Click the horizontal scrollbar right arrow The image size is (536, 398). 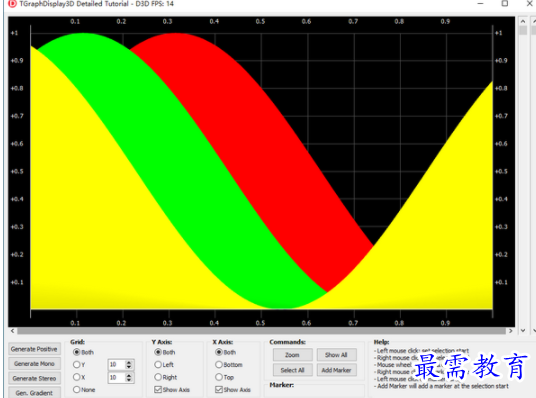pyautogui.click(x=511, y=331)
